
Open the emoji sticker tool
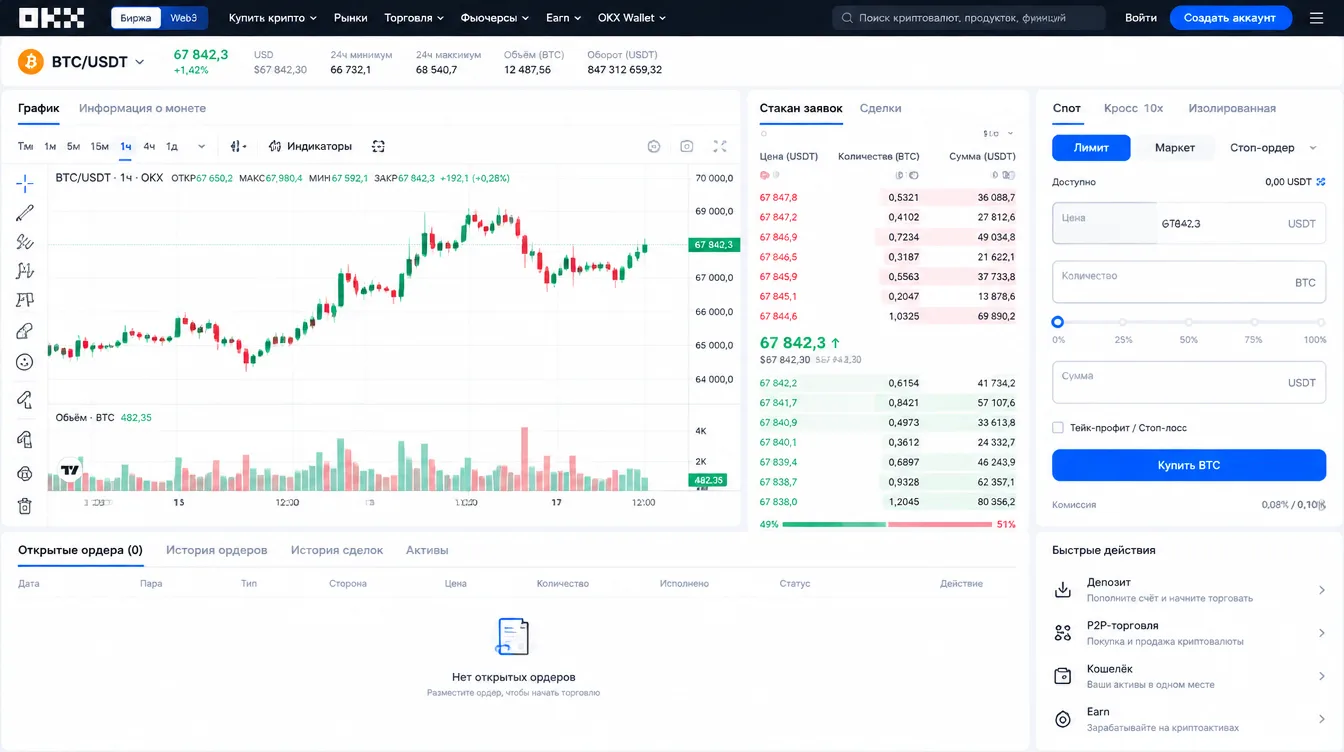[x=25, y=362]
